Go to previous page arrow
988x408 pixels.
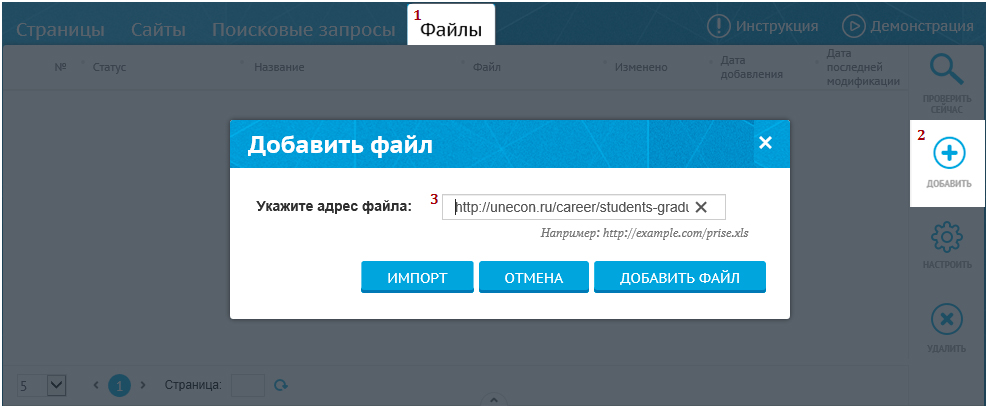(x=96, y=385)
